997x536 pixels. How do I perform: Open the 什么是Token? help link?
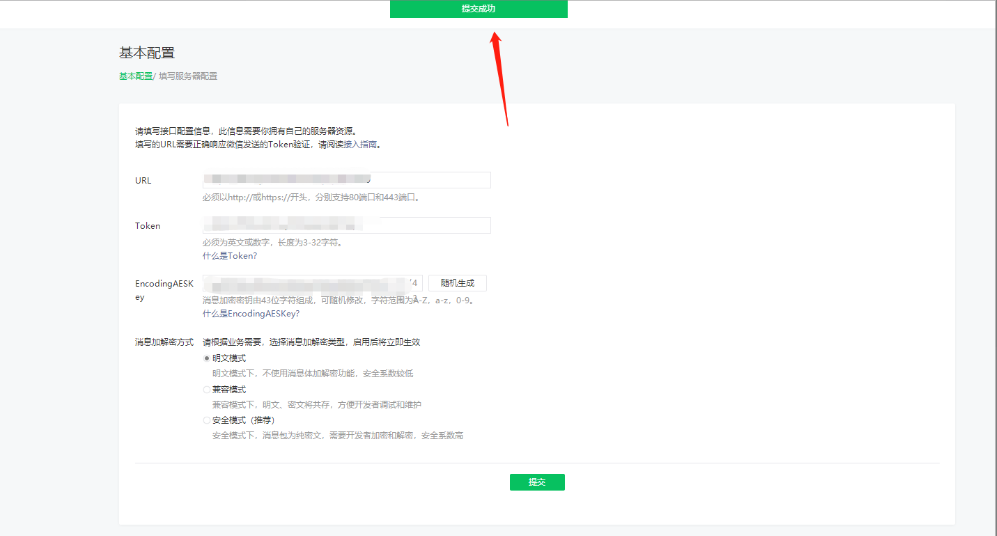click(x=229, y=256)
